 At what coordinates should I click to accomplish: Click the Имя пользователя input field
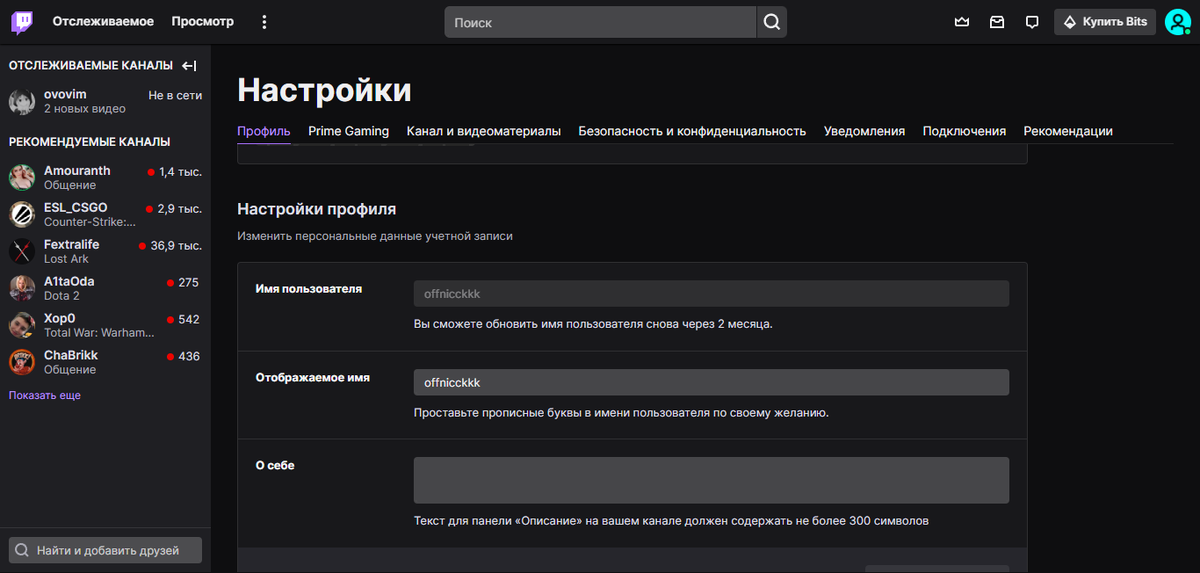point(711,293)
